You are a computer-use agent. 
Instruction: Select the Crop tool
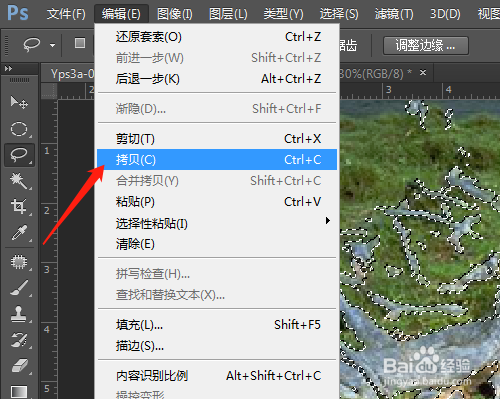point(19,206)
